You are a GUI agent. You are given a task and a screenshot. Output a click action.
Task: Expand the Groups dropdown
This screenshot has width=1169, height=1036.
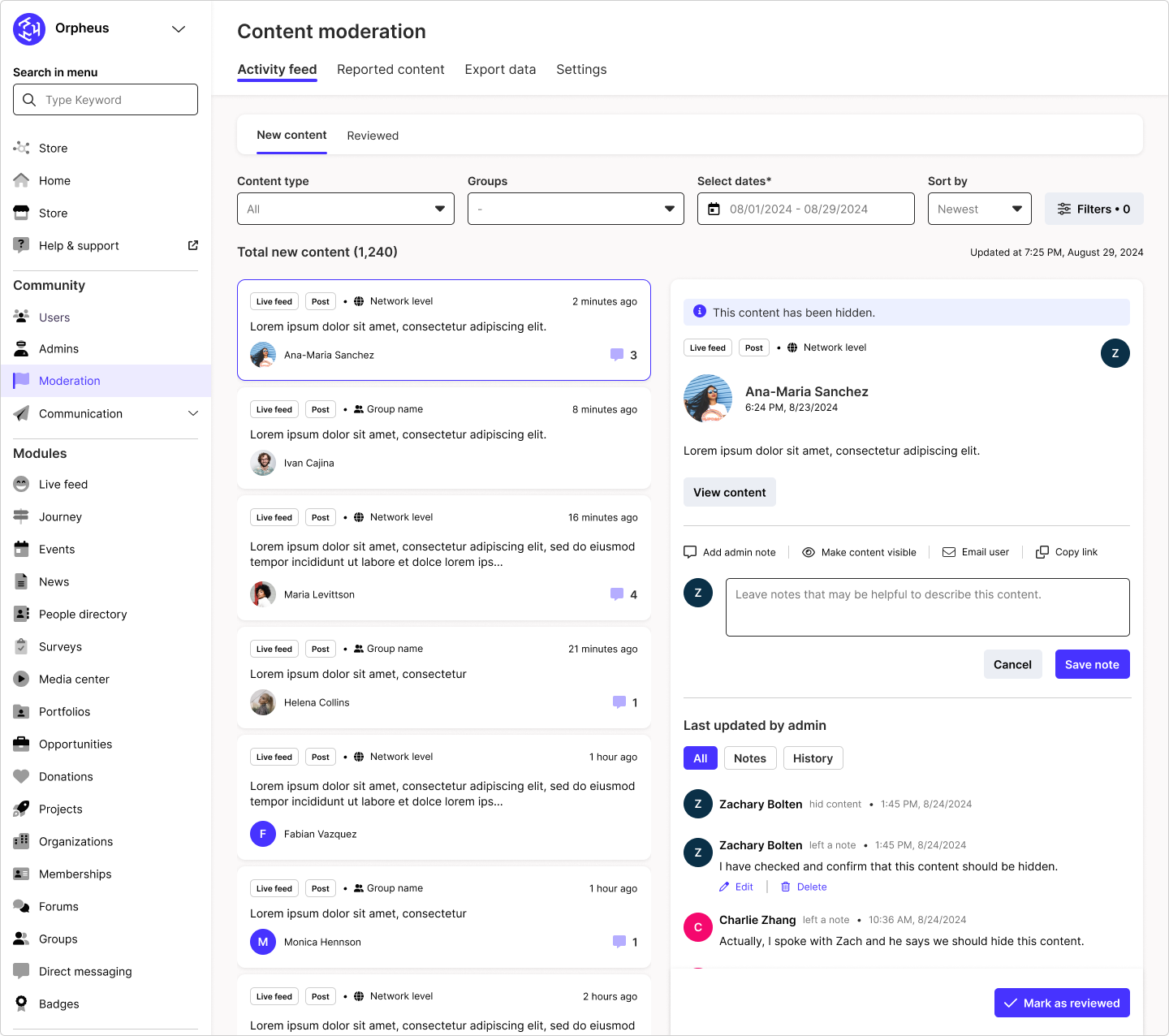(x=575, y=209)
